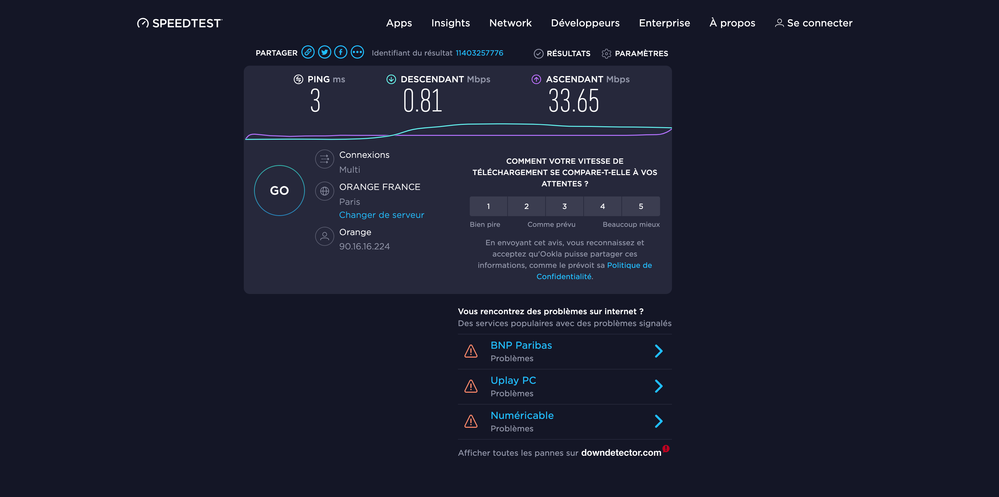Open the Politique de Confidentialité link
The height and width of the screenshot is (497, 999).
(x=594, y=271)
